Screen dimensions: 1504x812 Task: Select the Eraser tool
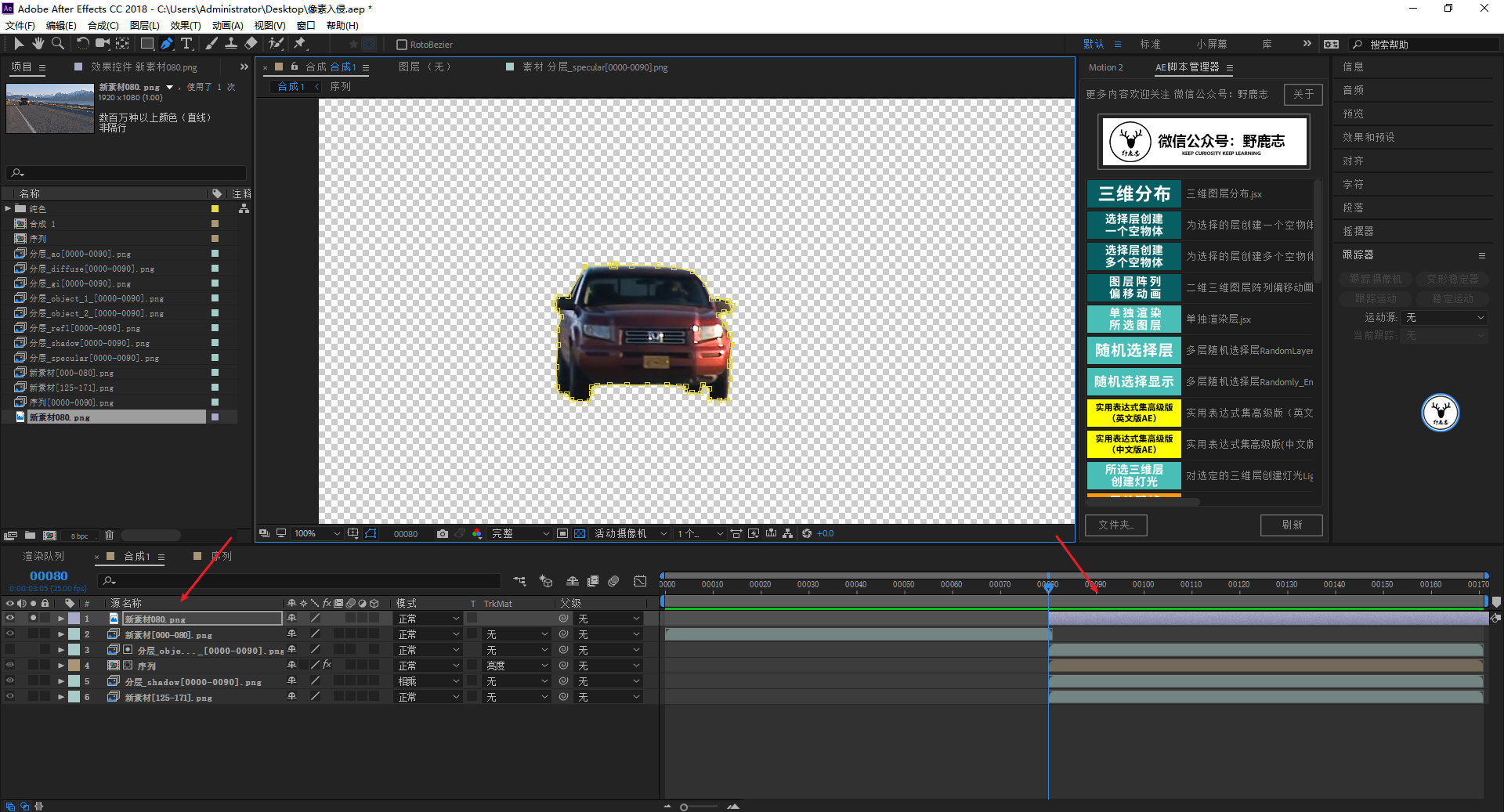pyautogui.click(x=251, y=44)
